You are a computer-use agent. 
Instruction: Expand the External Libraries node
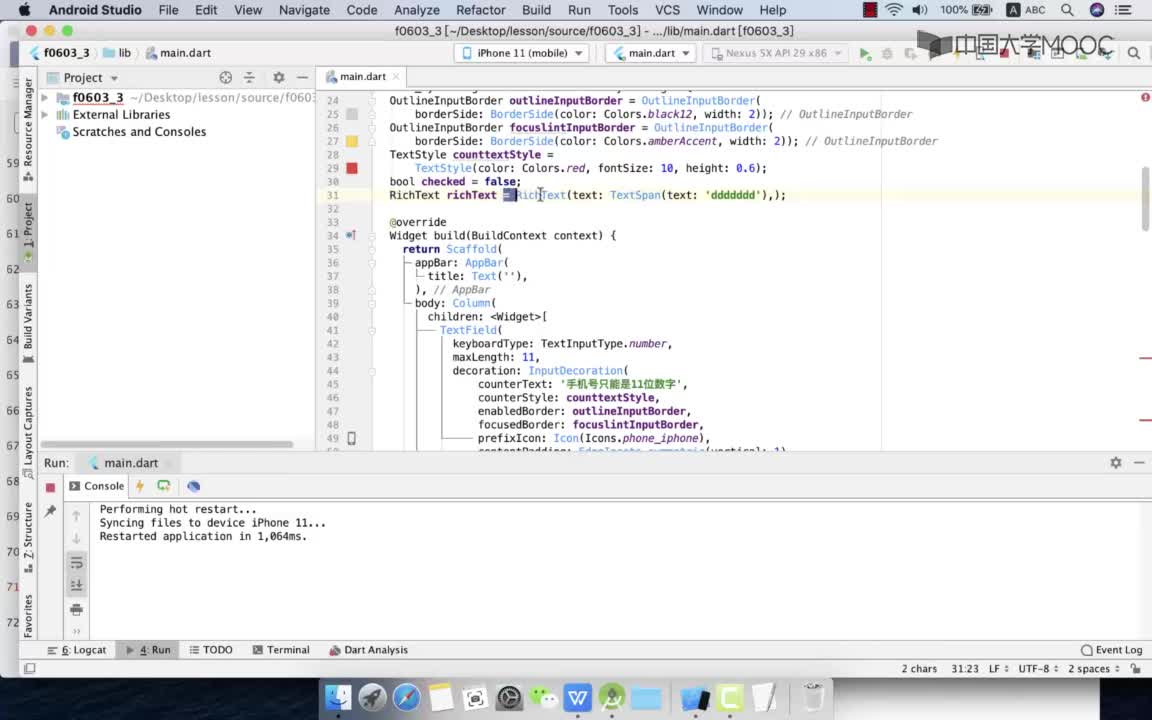45,115
